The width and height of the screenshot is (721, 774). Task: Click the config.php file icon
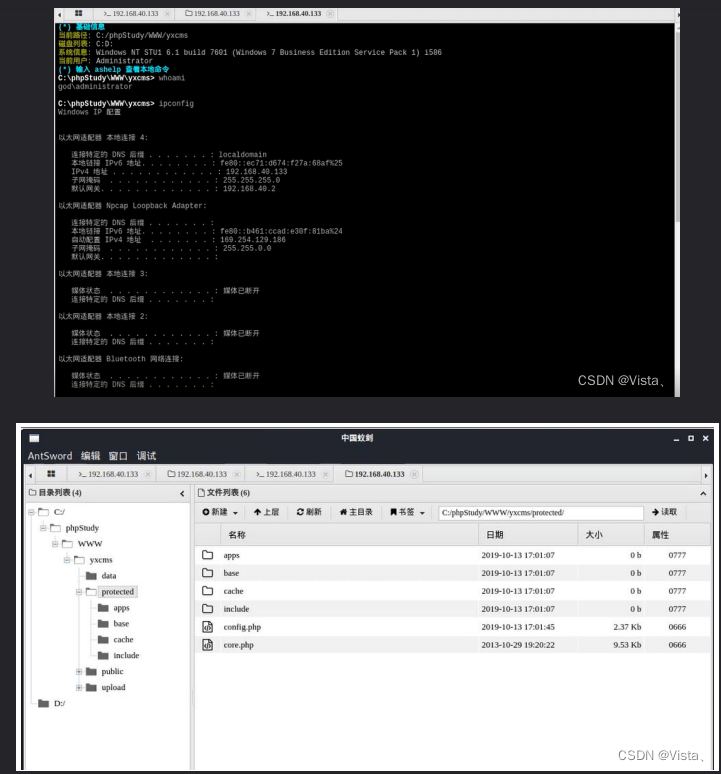pos(207,627)
